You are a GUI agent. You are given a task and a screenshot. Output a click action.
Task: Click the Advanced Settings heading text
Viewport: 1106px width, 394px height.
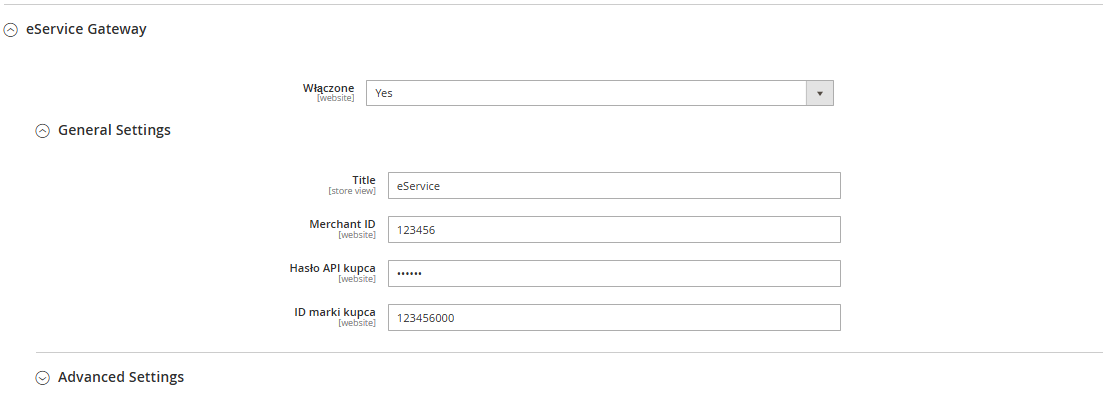point(121,377)
